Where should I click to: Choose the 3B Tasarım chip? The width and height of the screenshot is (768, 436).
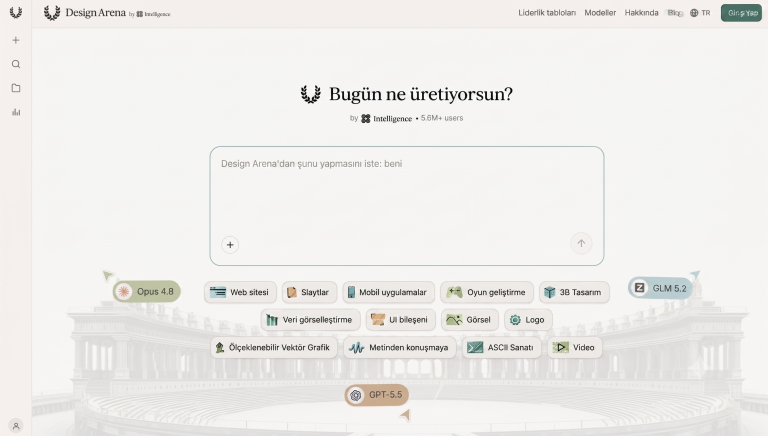point(574,292)
